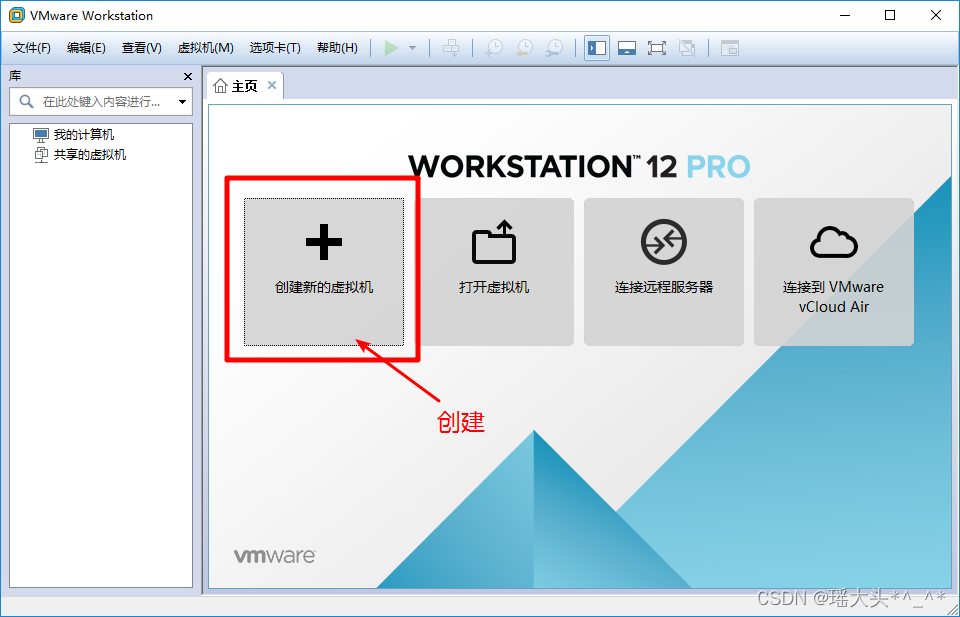Click the green Start virtual machine icon
Viewport: 960px width, 617px height.
pos(392,47)
